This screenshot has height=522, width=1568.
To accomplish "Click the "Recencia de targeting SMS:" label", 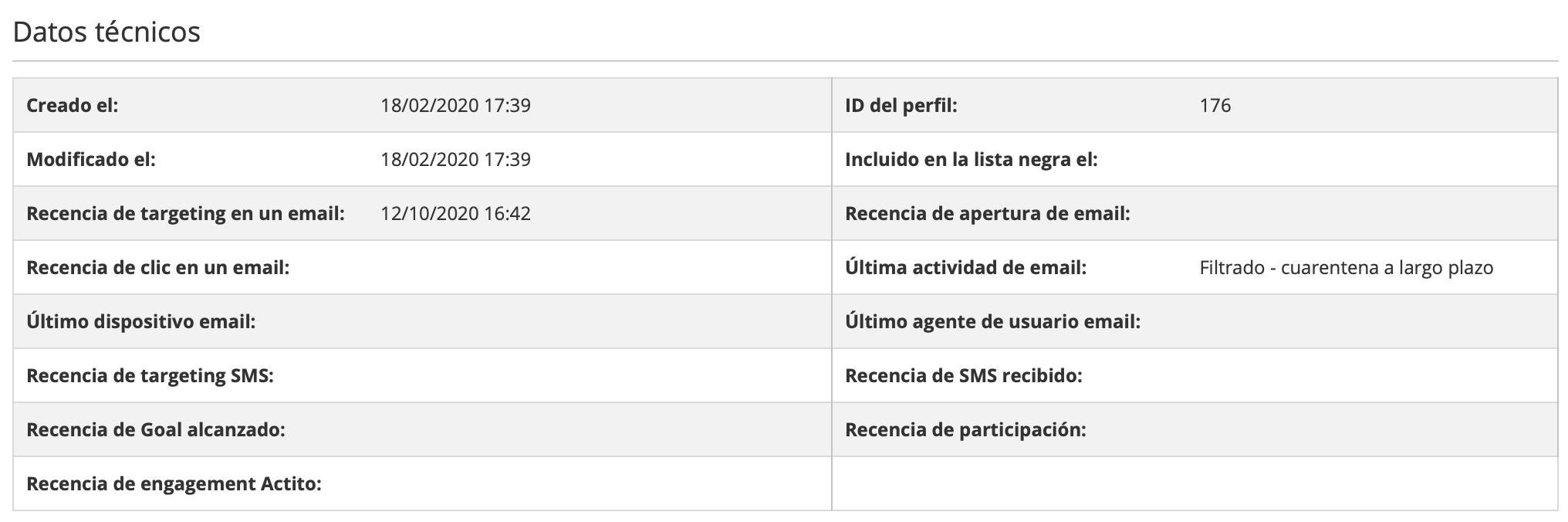I will pos(150,375).
